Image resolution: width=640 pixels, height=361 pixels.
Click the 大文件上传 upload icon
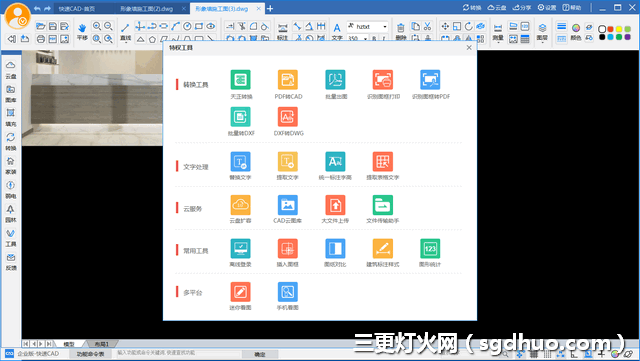tap(335, 205)
